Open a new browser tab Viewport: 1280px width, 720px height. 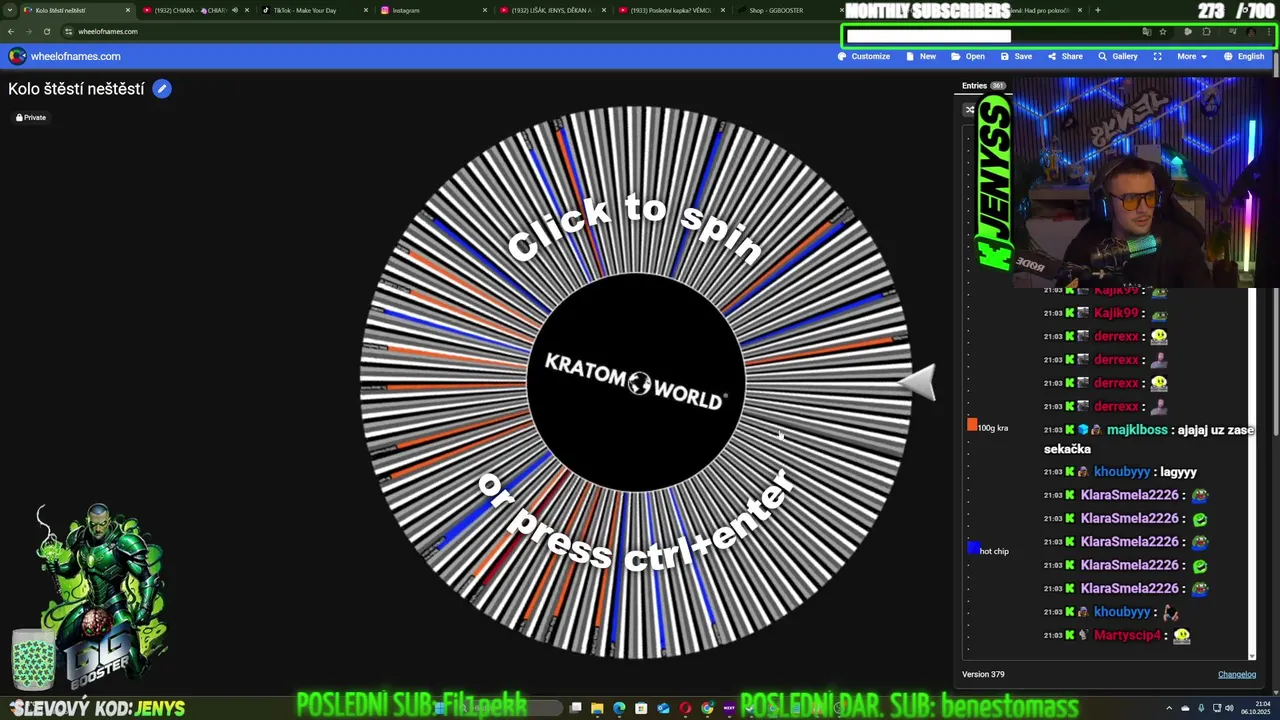pos(1097,10)
